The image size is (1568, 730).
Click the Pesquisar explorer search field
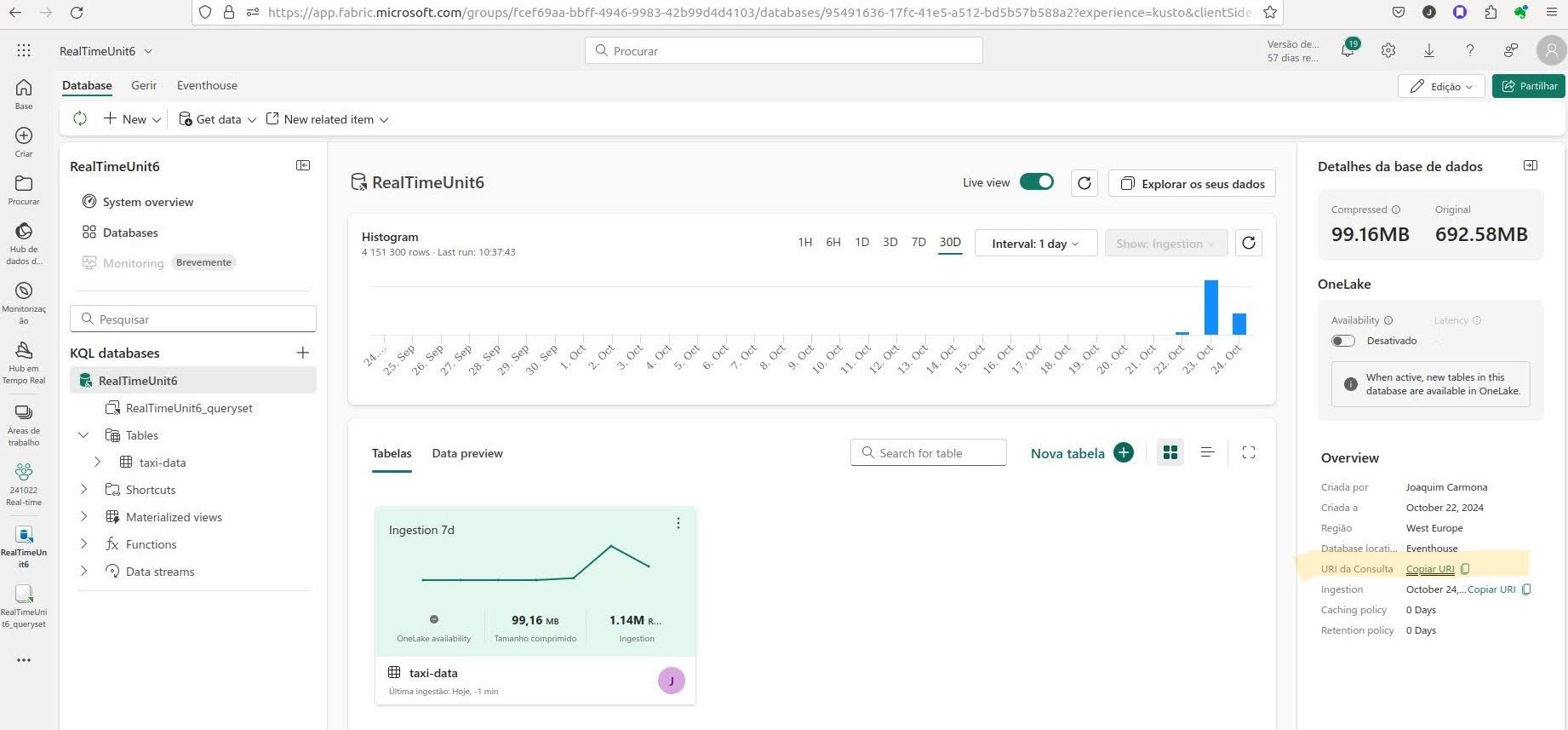tap(193, 319)
